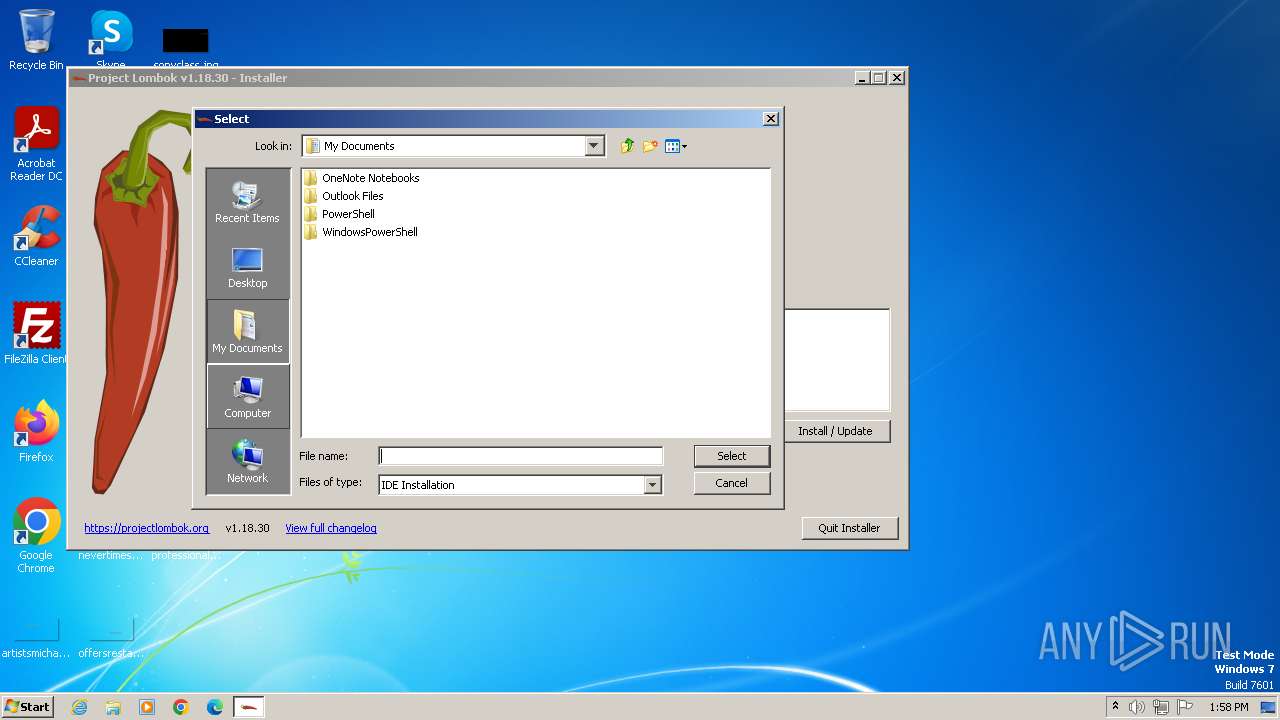This screenshot has width=1280, height=720.
Task: Click the Outlook Files folder icon
Action: [x=311, y=196]
